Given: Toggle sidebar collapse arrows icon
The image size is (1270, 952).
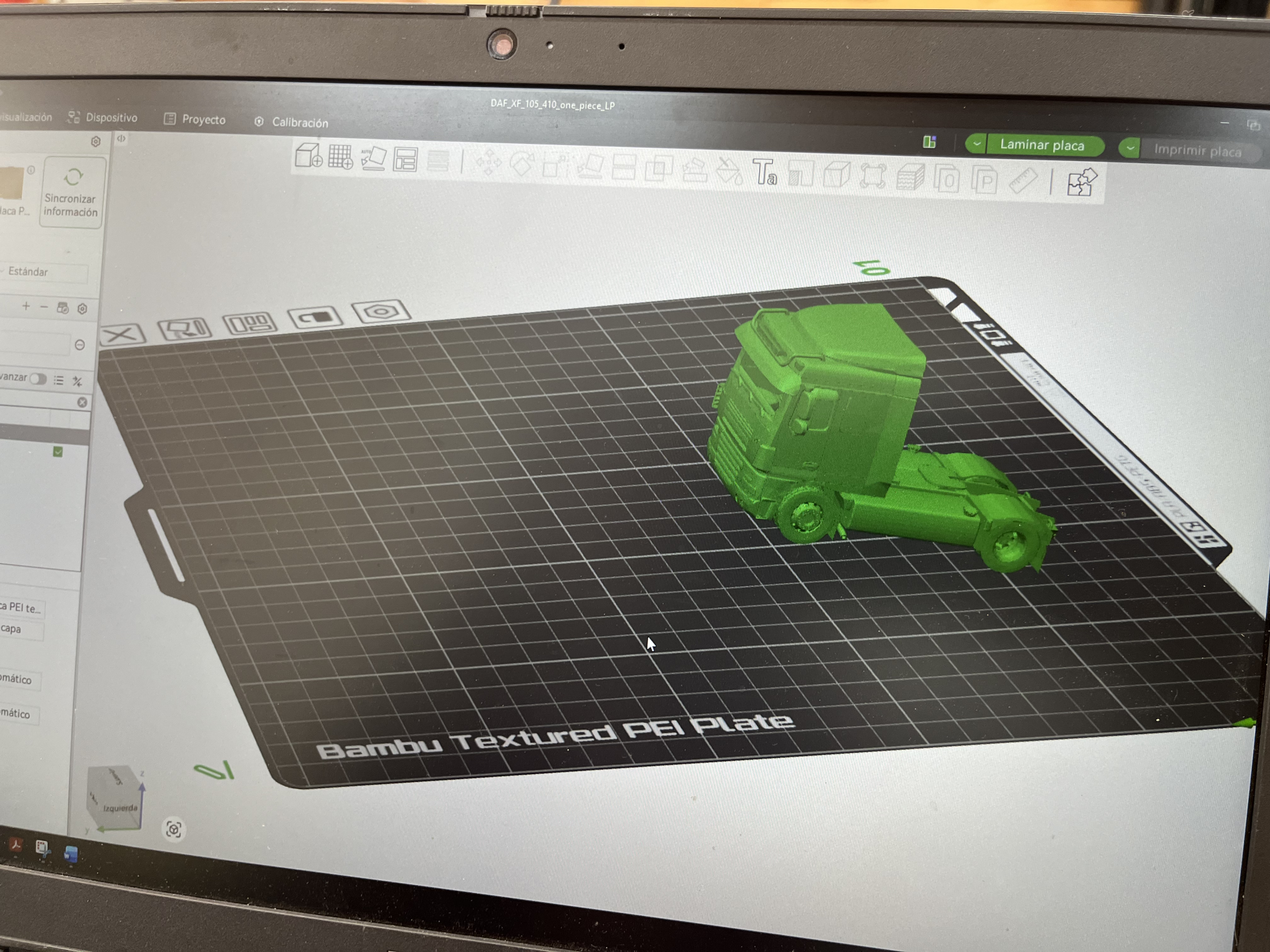Looking at the screenshot, I should 121,139.
